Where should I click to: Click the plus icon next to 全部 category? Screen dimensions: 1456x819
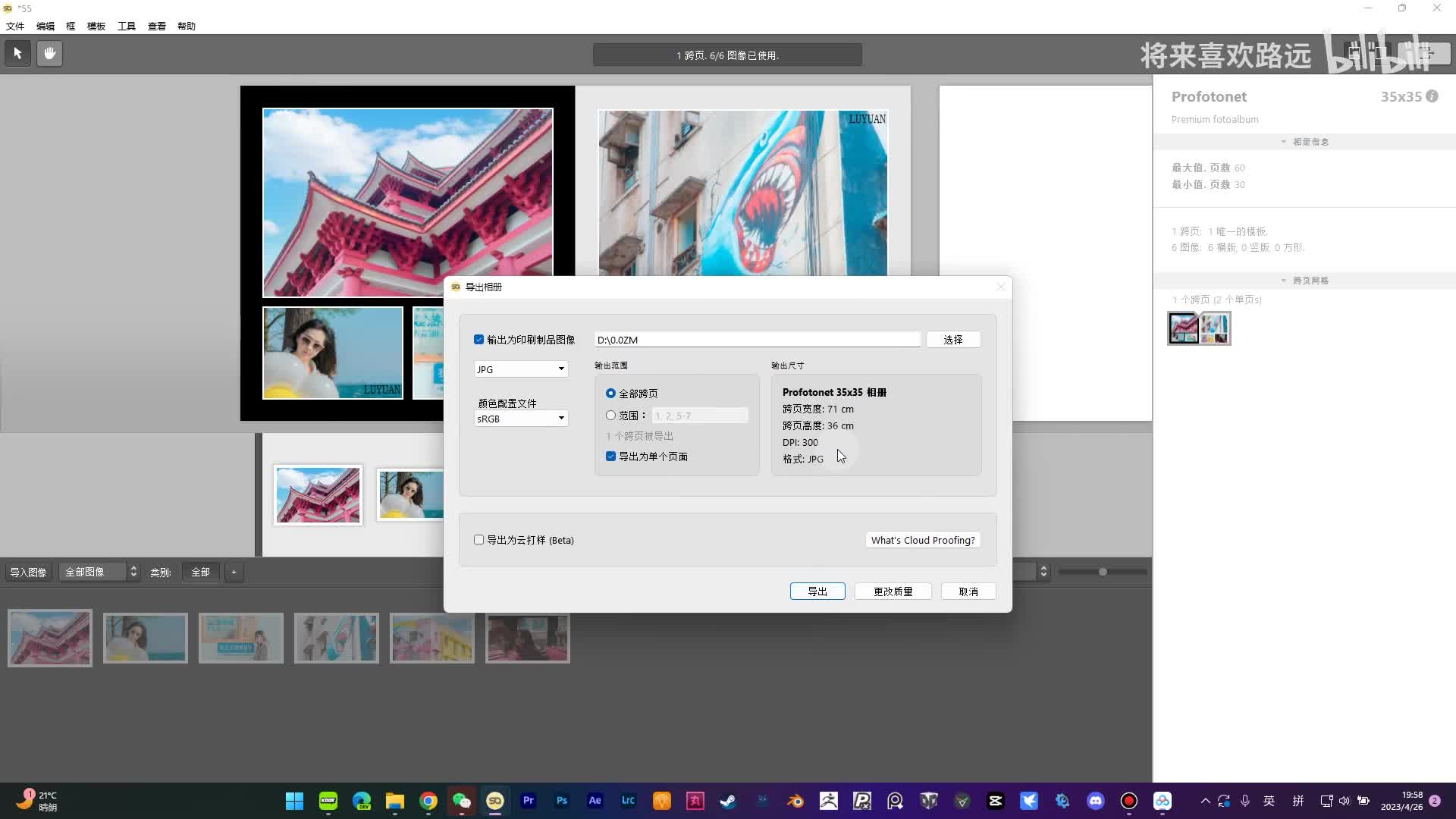(234, 573)
